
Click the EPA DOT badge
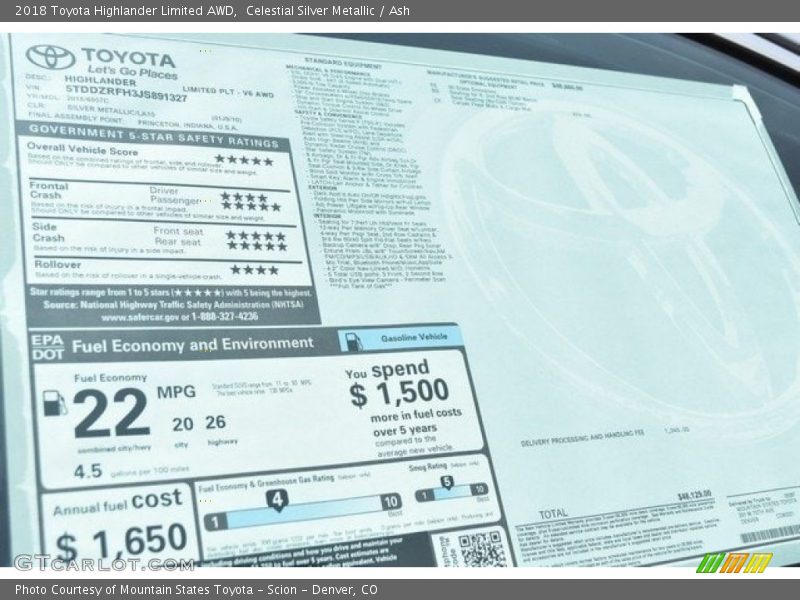[x=47, y=346]
